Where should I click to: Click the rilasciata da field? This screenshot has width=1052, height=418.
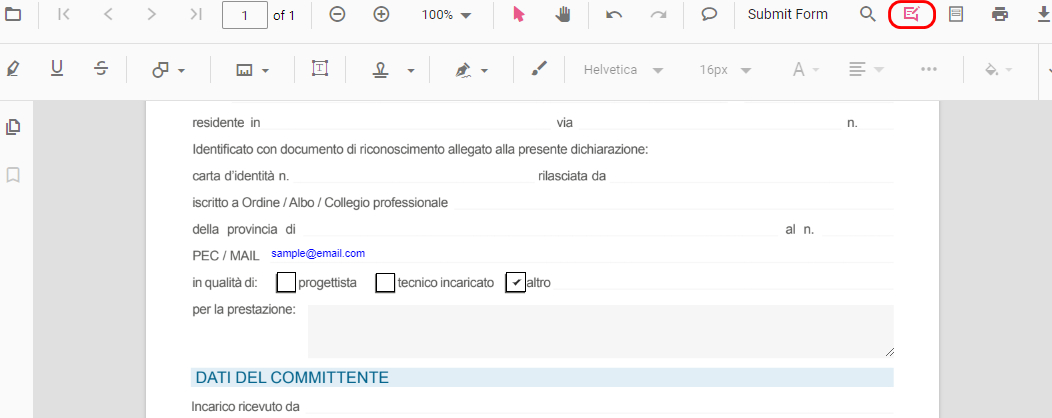pos(751,176)
